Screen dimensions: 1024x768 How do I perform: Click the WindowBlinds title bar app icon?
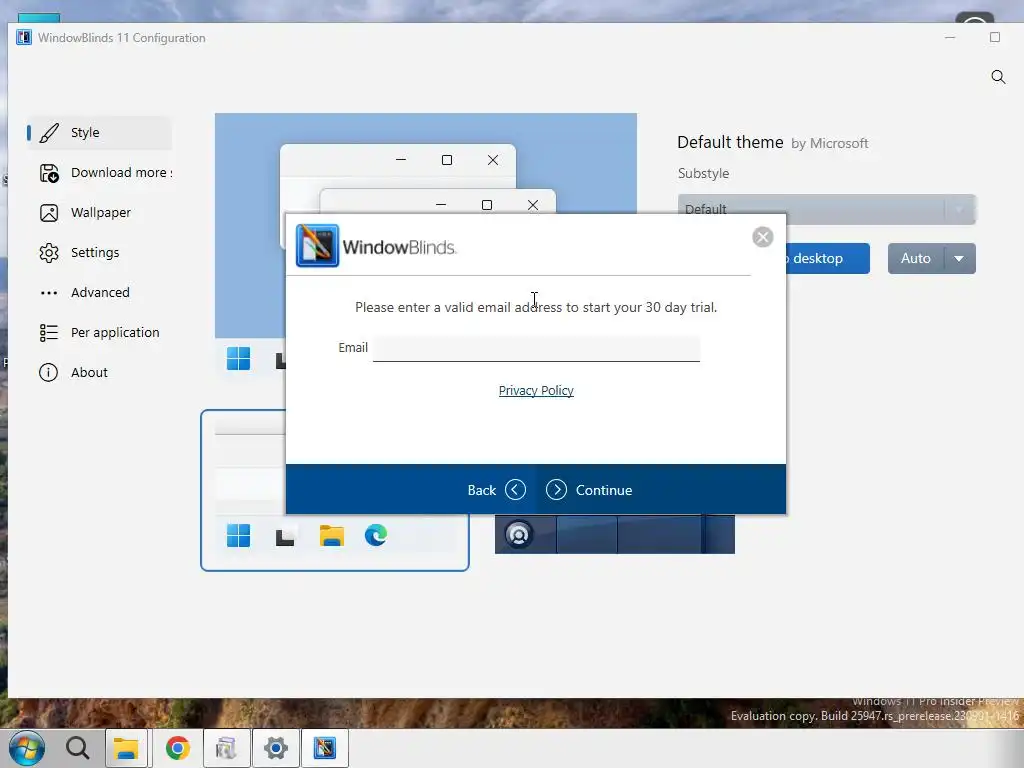point(24,38)
